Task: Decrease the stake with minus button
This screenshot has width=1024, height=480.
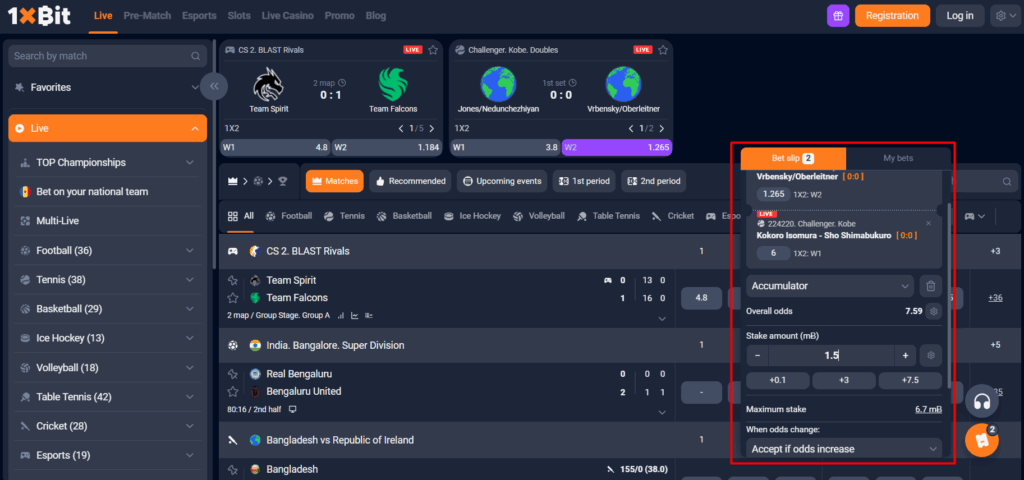Action: click(758, 356)
